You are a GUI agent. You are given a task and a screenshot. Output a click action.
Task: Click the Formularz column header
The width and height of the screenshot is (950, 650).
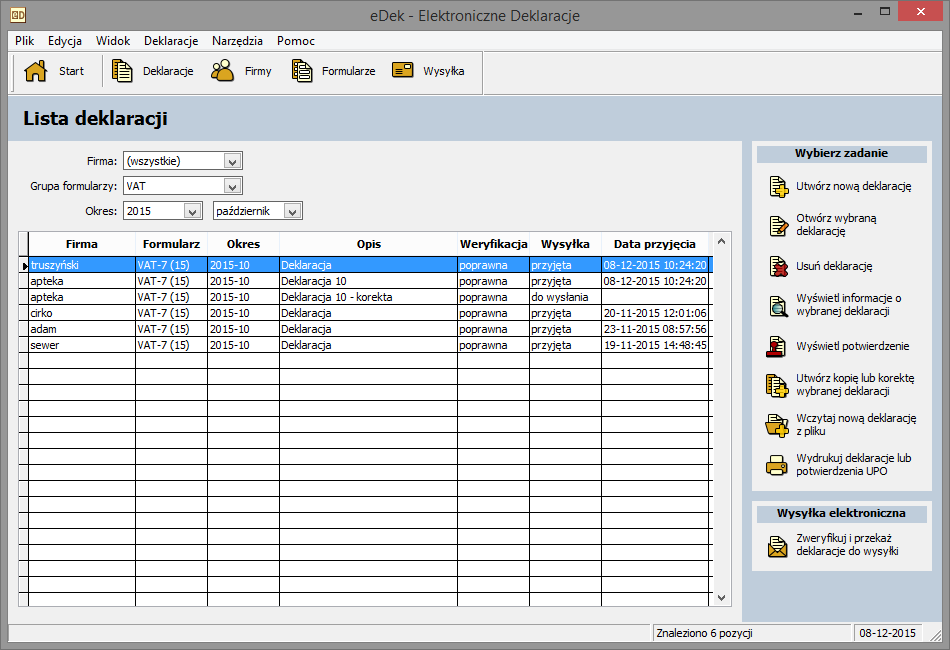tap(171, 244)
